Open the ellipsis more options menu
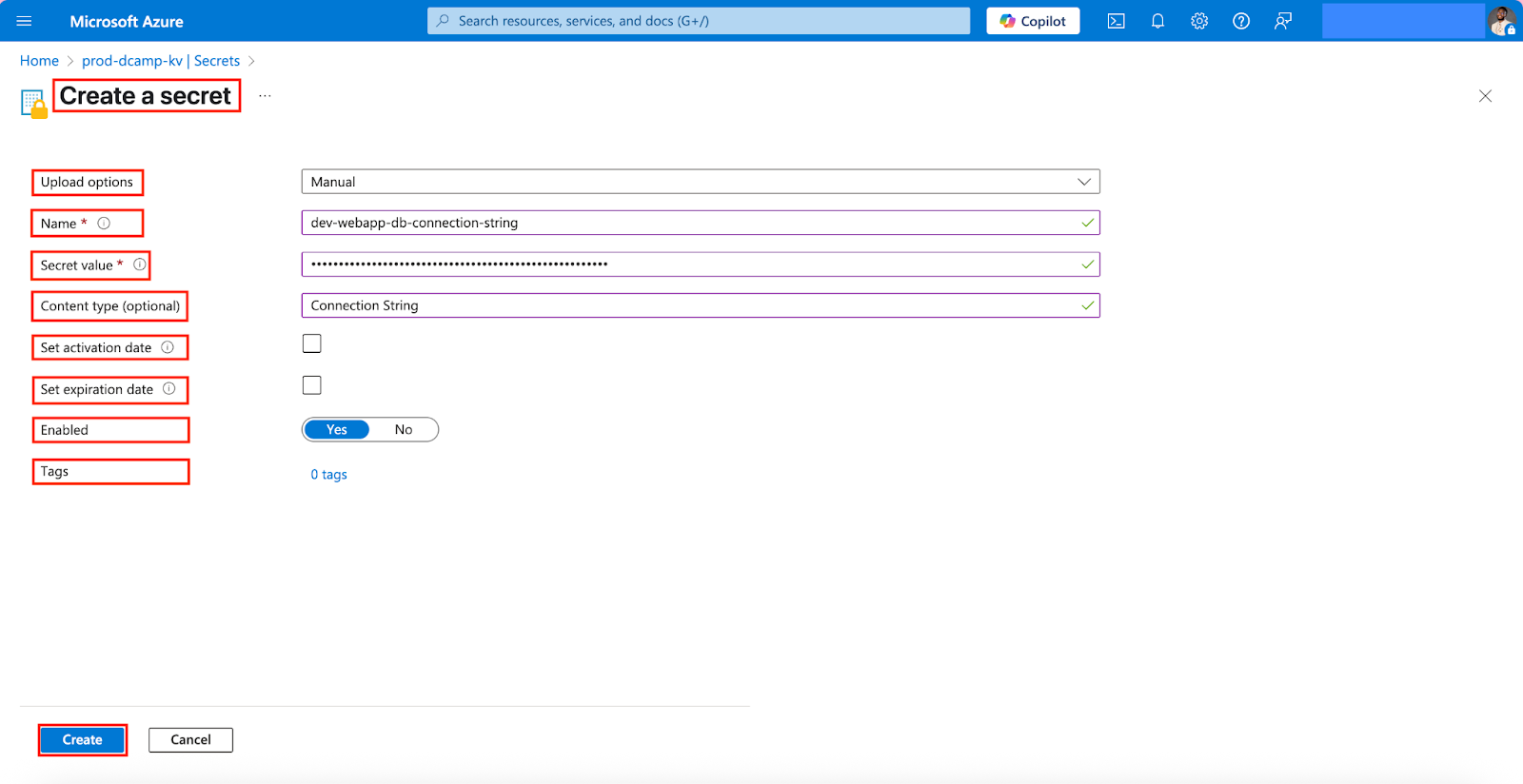 click(x=265, y=96)
